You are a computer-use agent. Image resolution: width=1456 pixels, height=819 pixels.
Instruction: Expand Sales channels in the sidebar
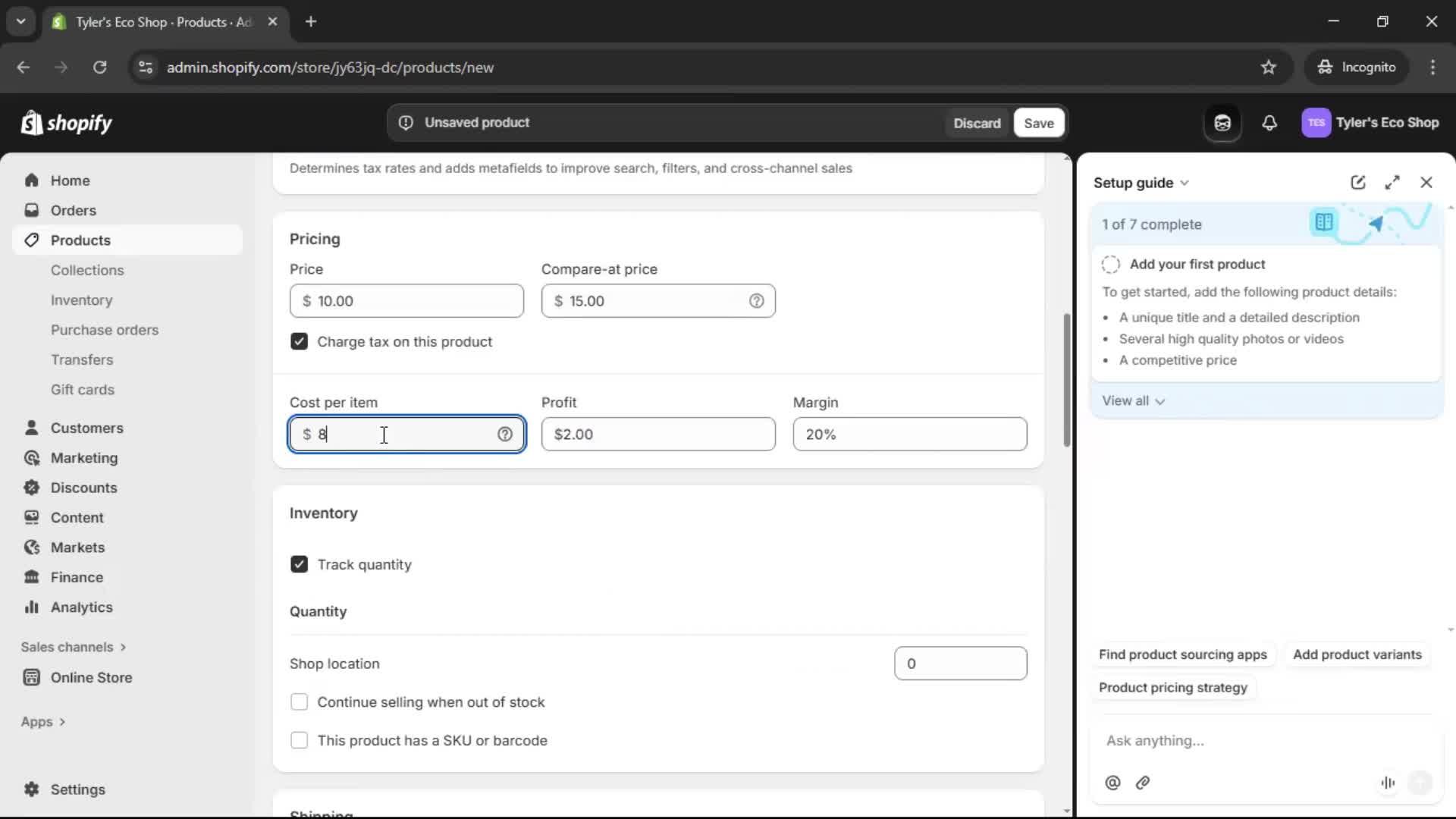click(x=73, y=647)
